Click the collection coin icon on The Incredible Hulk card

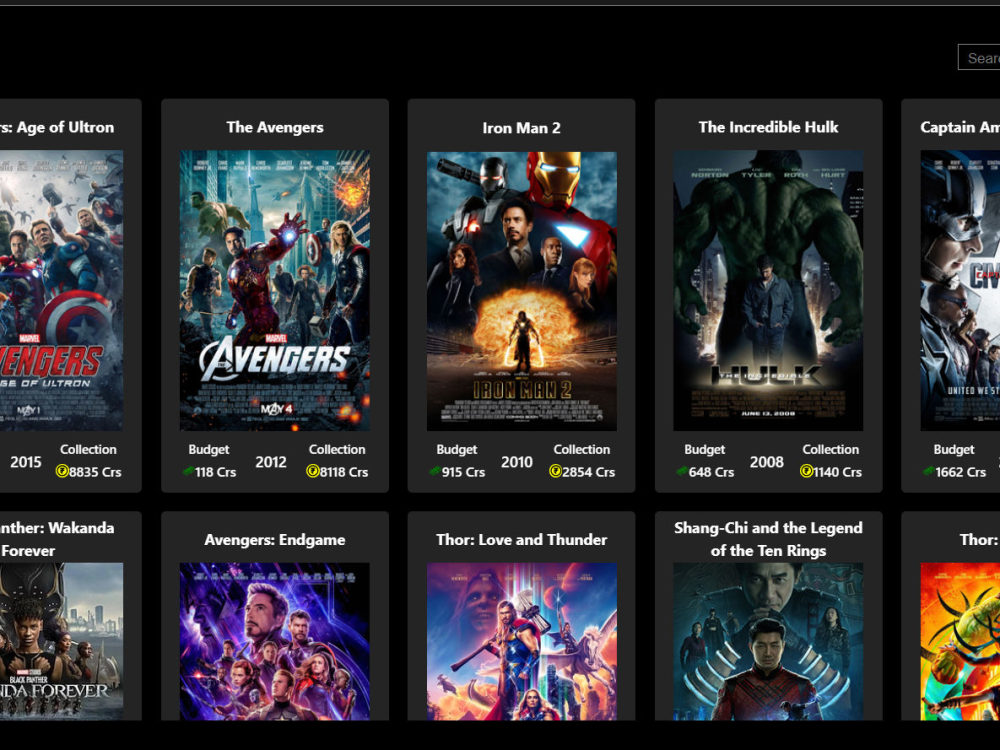[x=806, y=471]
